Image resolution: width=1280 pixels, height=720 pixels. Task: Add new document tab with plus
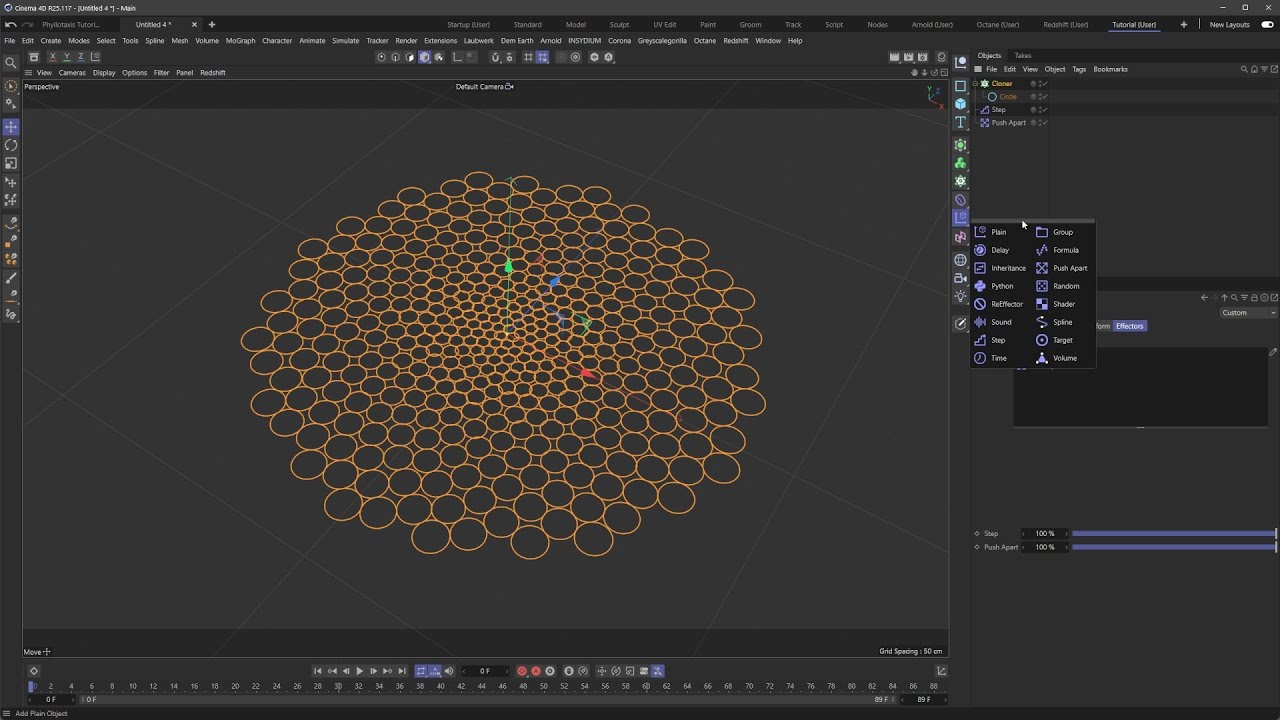point(211,24)
